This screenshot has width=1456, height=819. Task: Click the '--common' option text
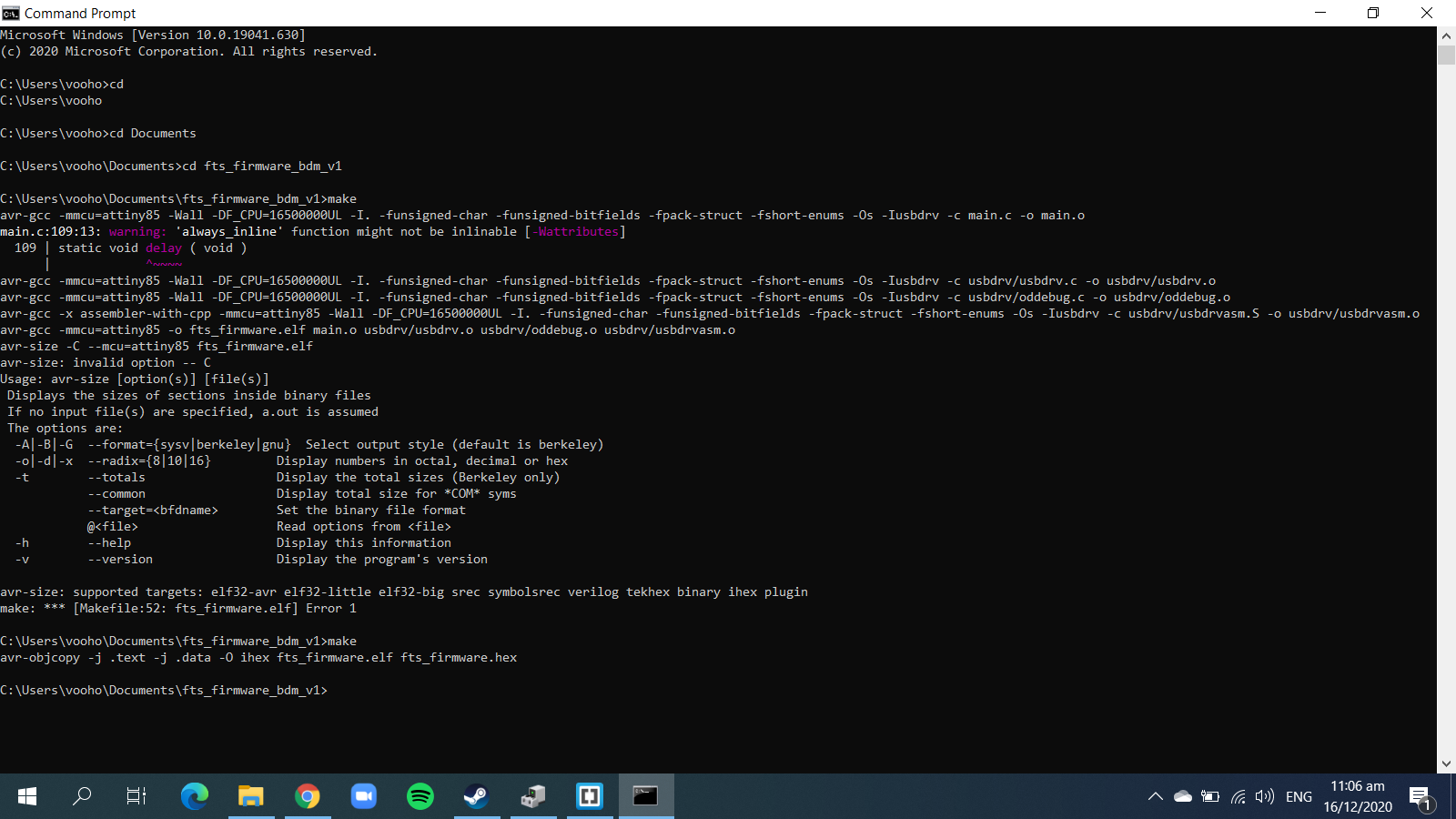[116, 493]
